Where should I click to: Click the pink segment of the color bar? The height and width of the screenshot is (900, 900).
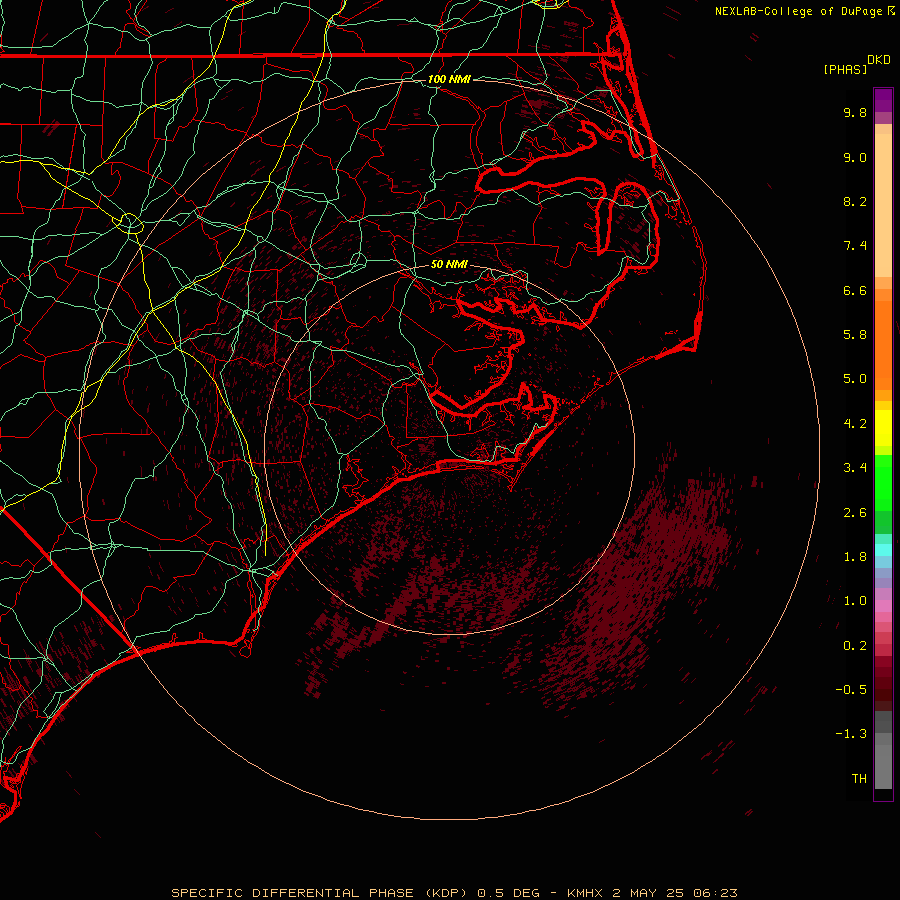point(883,606)
